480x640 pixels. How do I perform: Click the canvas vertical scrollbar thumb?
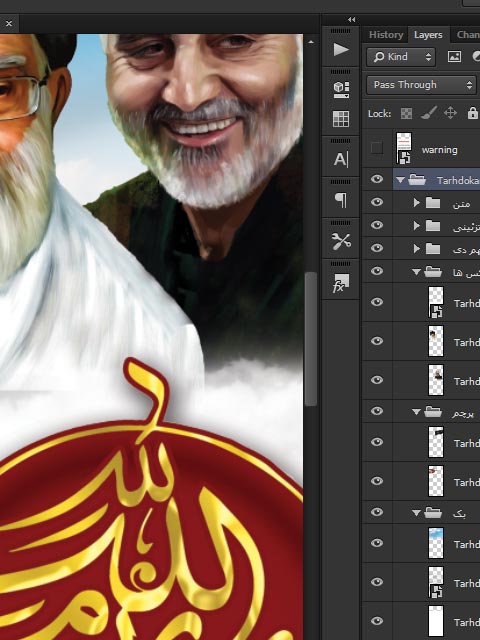click(x=311, y=339)
